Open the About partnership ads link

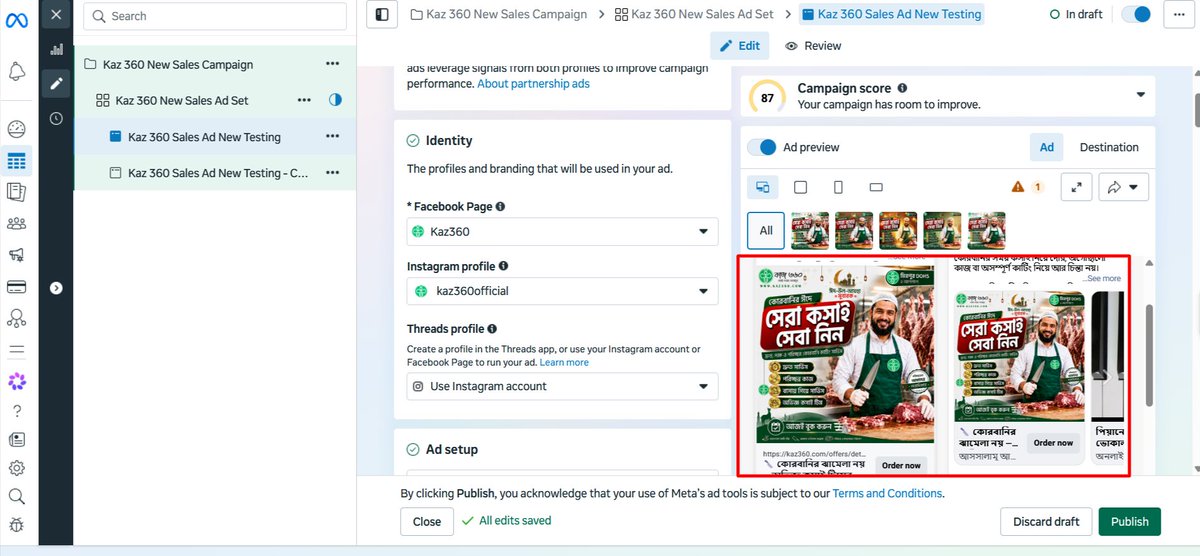tap(533, 84)
